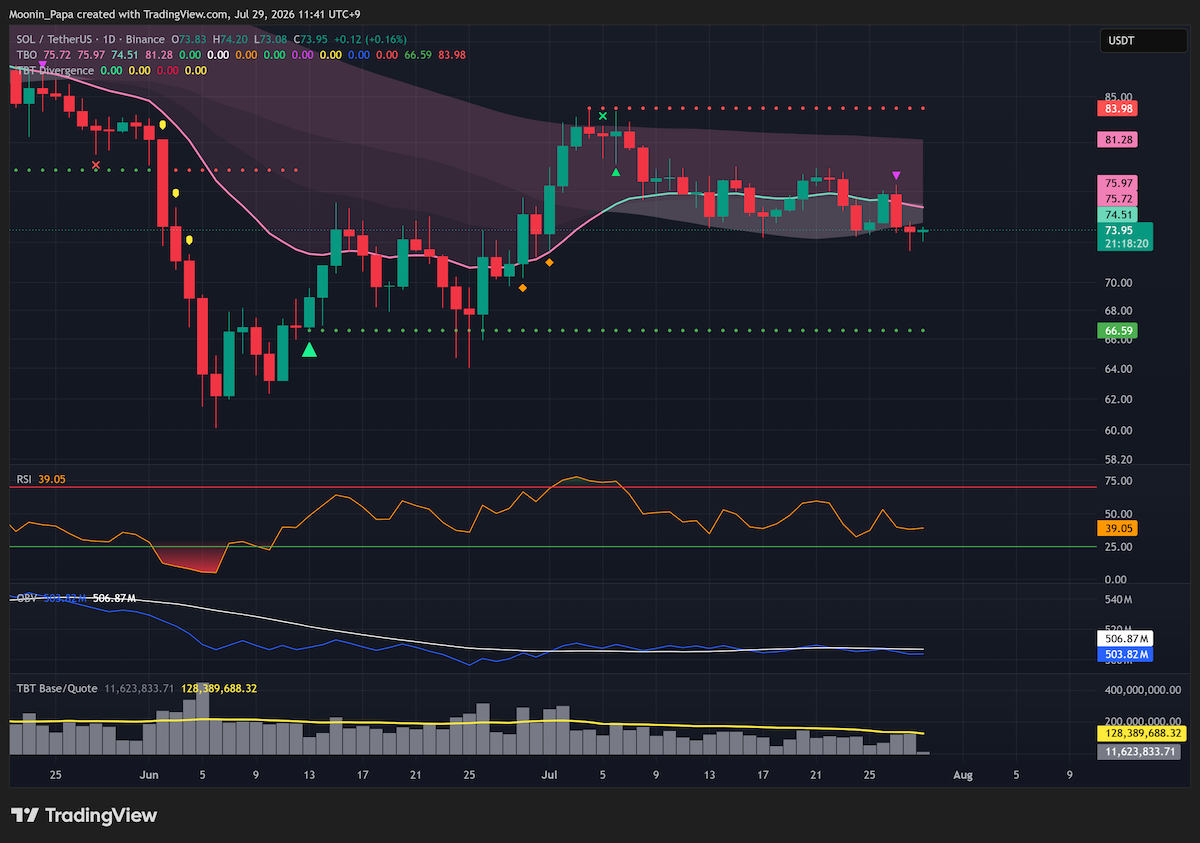Screen dimensions: 1200x843
Task: Click the current price 73.95 countdown label
Action: [x=1125, y=237]
